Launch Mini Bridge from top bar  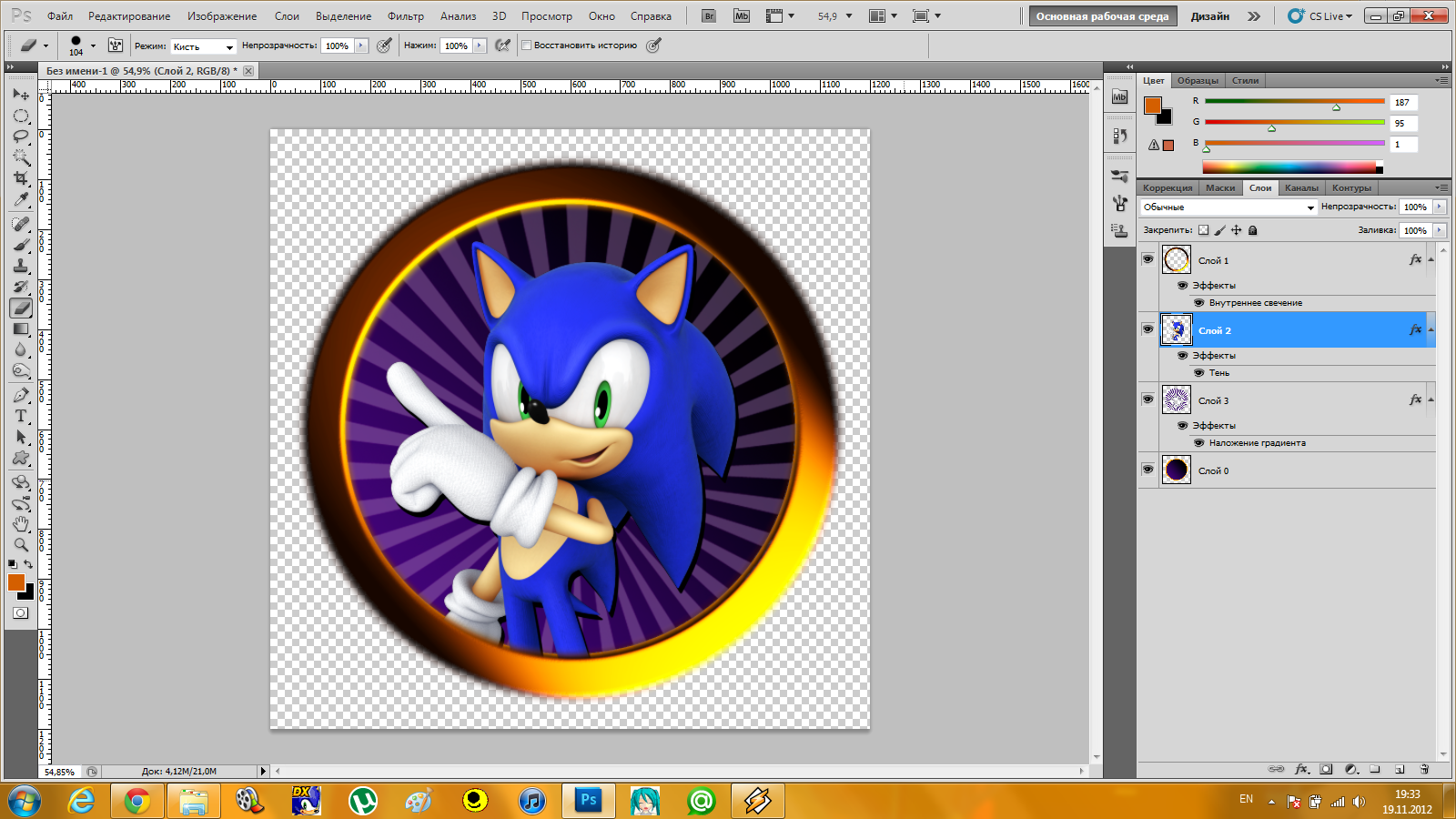[742, 16]
